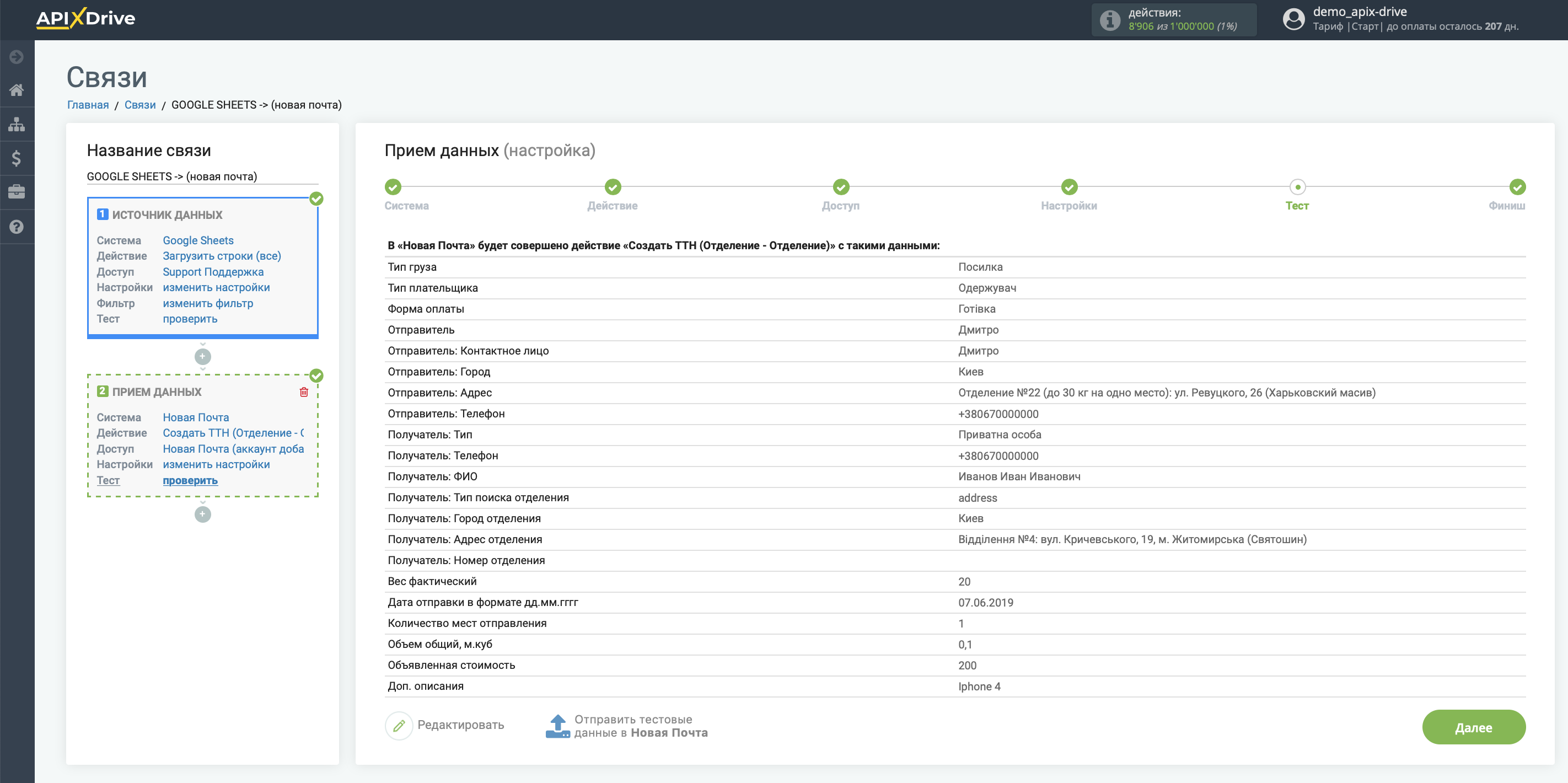Click demo_apix-drive account name

[1359, 12]
